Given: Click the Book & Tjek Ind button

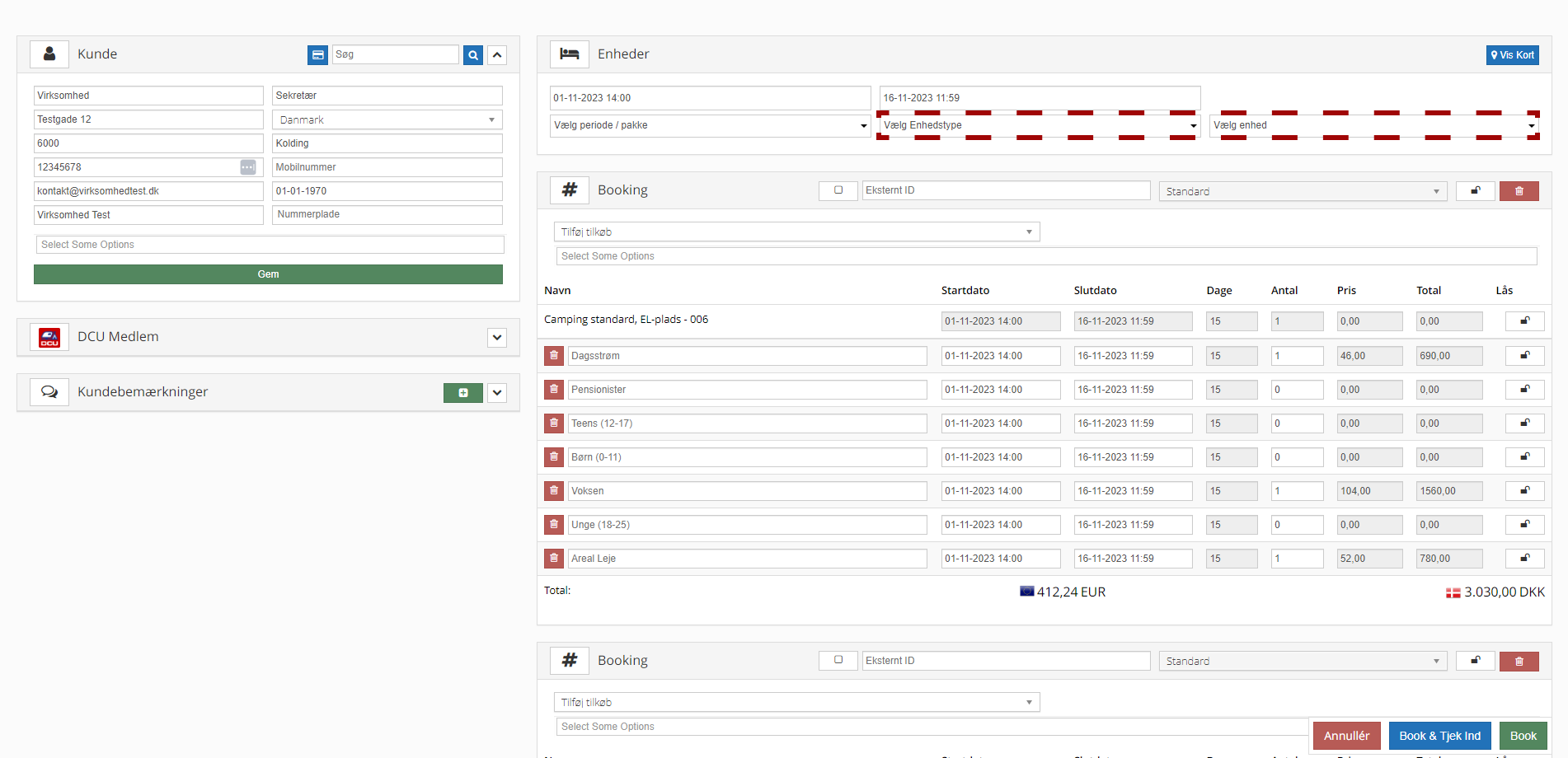Looking at the screenshot, I should click(x=1439, y=736).
